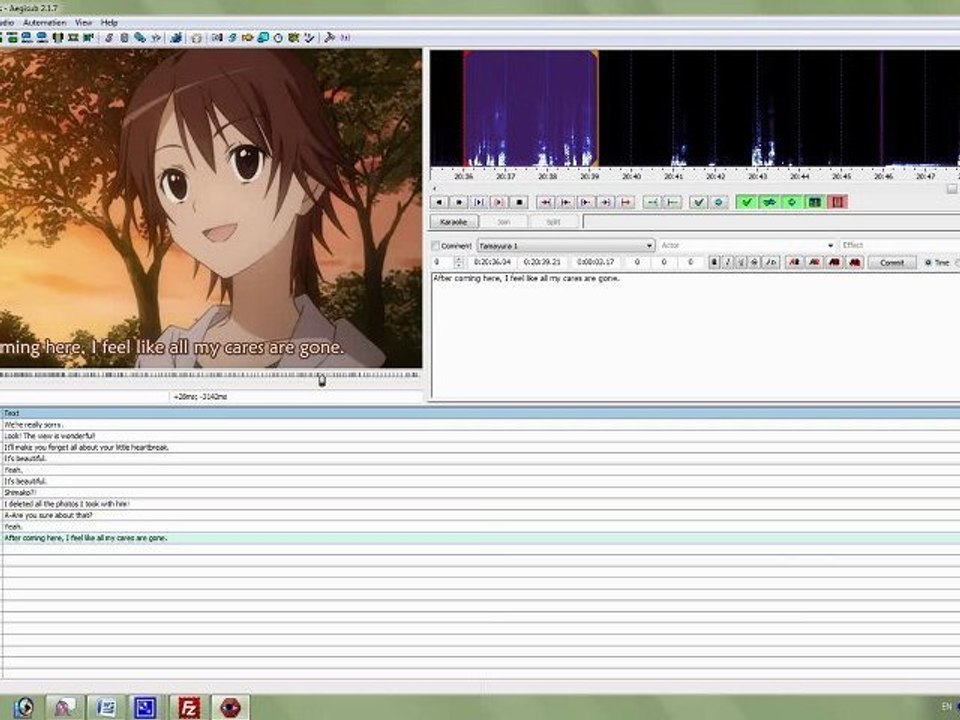Click the subtitle text edit box
Screen dimensions: 960x720
[x=696, y=336]
